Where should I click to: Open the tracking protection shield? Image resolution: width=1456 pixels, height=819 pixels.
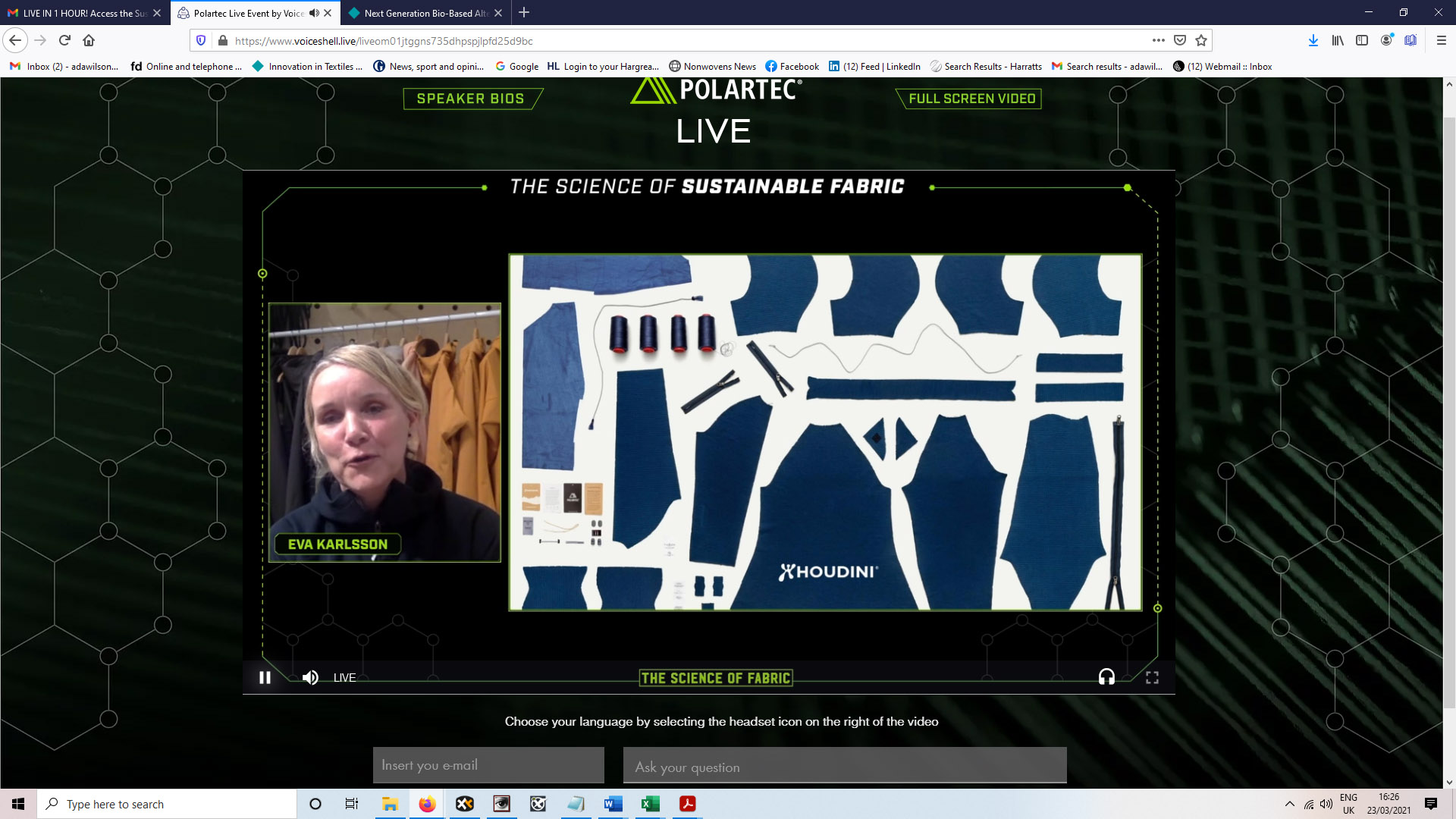coord(201,40)
